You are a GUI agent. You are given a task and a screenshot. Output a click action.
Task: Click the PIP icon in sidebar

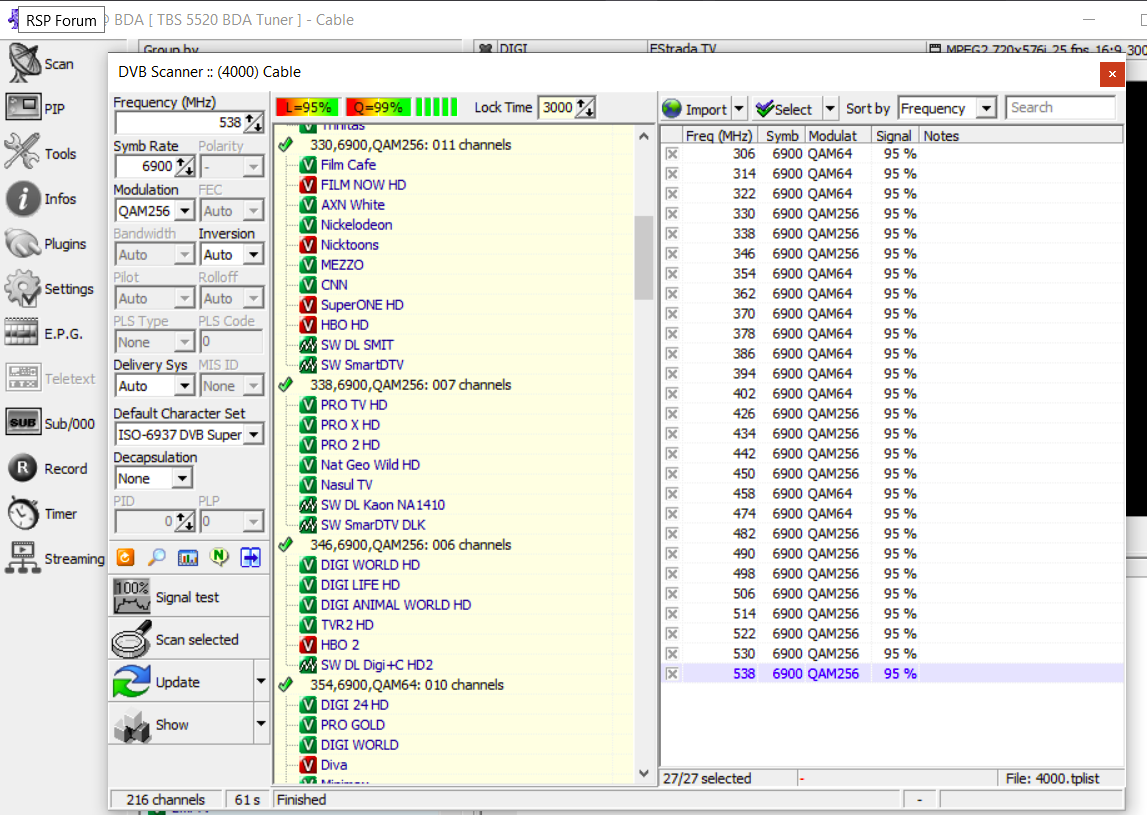(x=23, y=108)
